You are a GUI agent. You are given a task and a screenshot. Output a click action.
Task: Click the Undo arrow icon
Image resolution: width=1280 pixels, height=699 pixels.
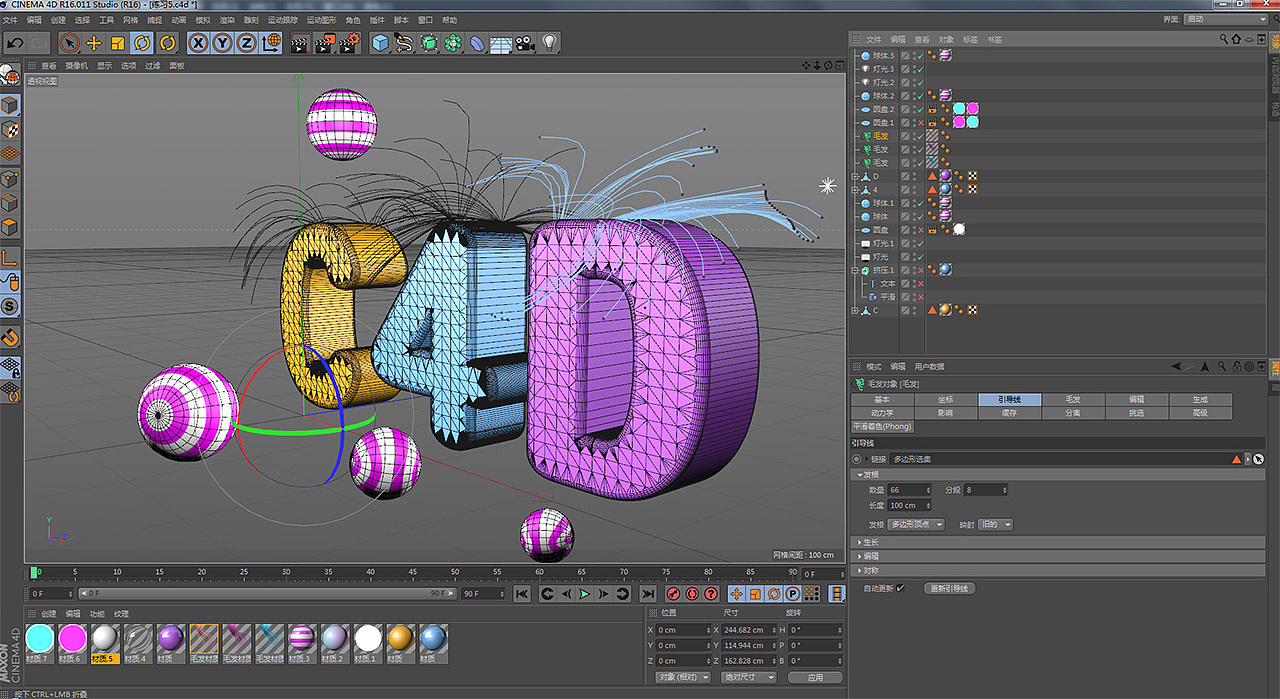tap(15, 43)
